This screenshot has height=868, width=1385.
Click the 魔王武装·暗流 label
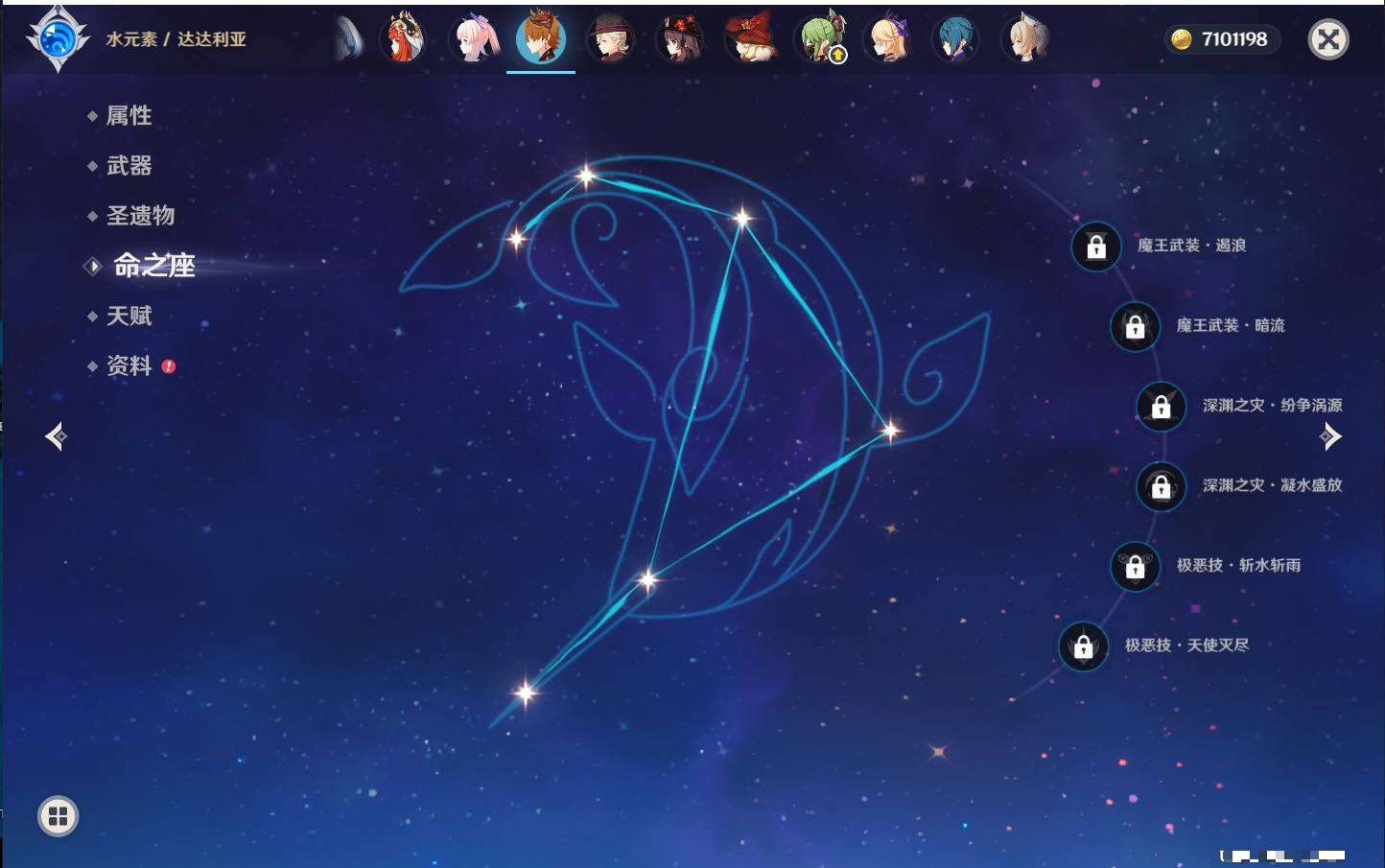tap(1231, 325)
